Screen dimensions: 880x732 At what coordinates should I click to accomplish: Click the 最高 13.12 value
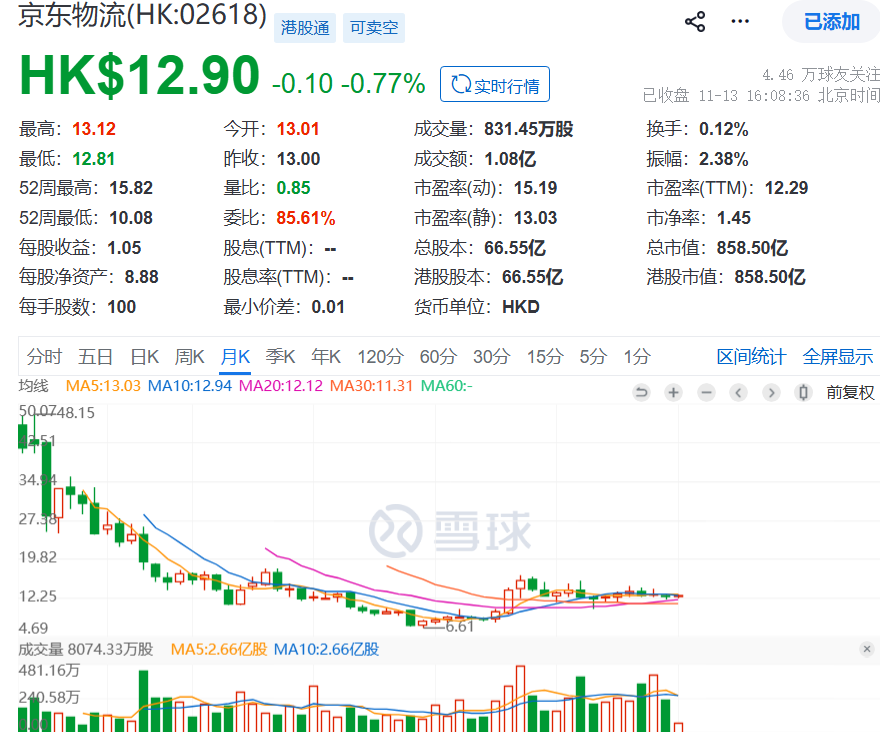[x=94, y=129]
